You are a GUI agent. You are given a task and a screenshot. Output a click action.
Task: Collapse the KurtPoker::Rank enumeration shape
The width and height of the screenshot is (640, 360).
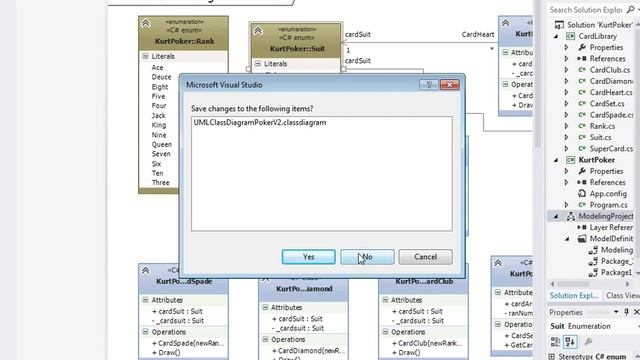pos(145,23)
